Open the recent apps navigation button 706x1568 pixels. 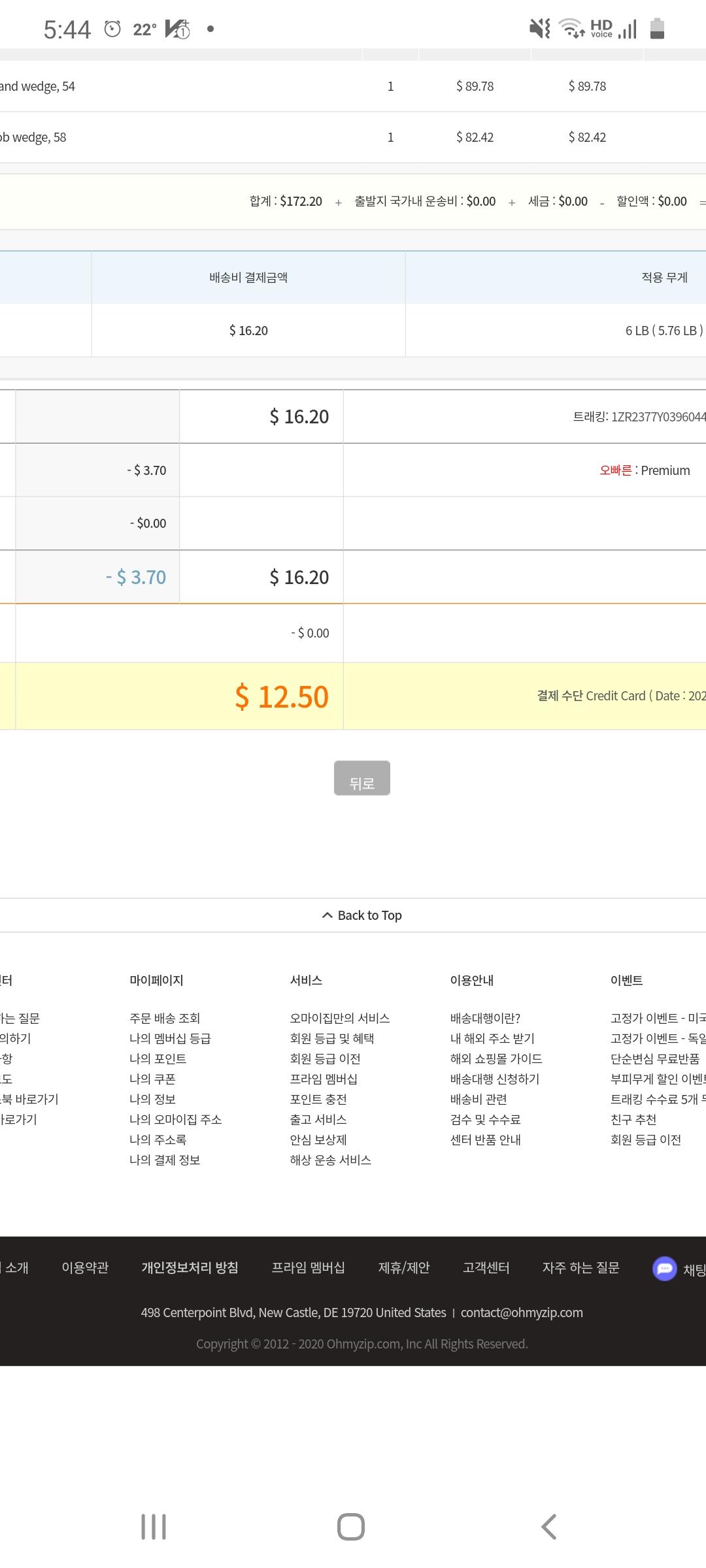click(154, 1527)
